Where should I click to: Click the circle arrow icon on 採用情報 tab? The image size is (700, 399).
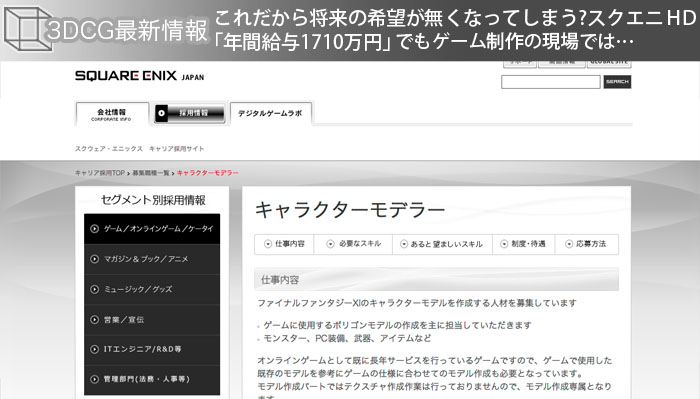click(162, 113)
